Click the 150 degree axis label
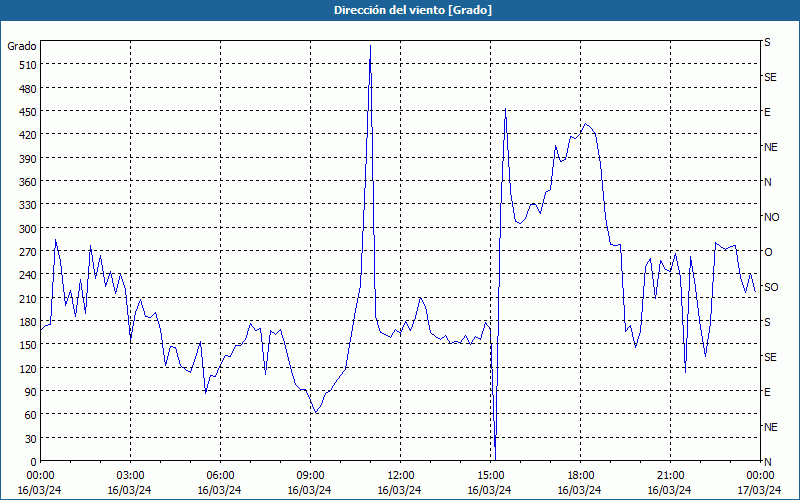Viewport: 800px width, 500px height. click(28, 345)
